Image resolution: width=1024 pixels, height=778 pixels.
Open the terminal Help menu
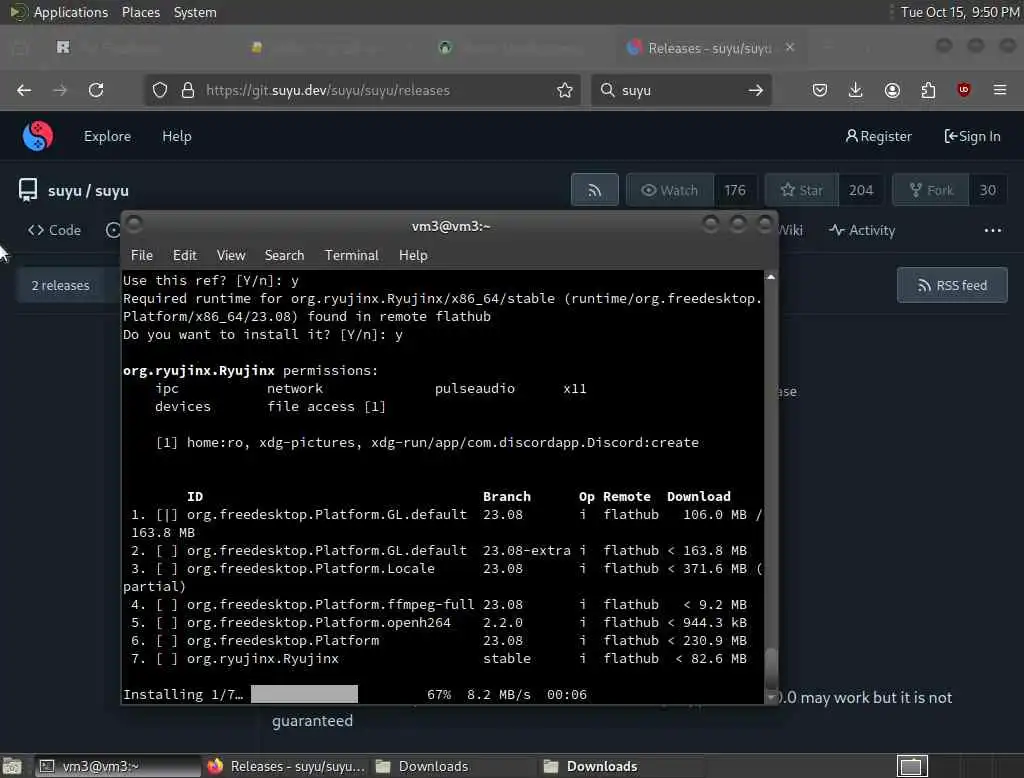click(413, 255)
